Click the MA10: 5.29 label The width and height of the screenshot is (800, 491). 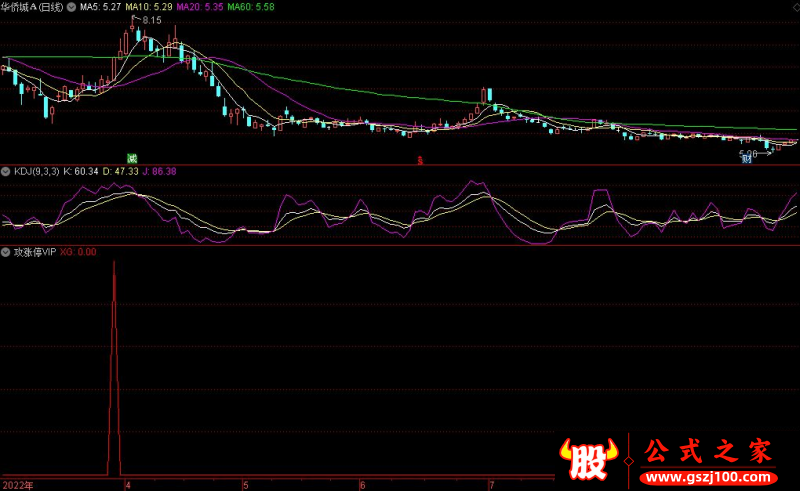tap(149, 7)
